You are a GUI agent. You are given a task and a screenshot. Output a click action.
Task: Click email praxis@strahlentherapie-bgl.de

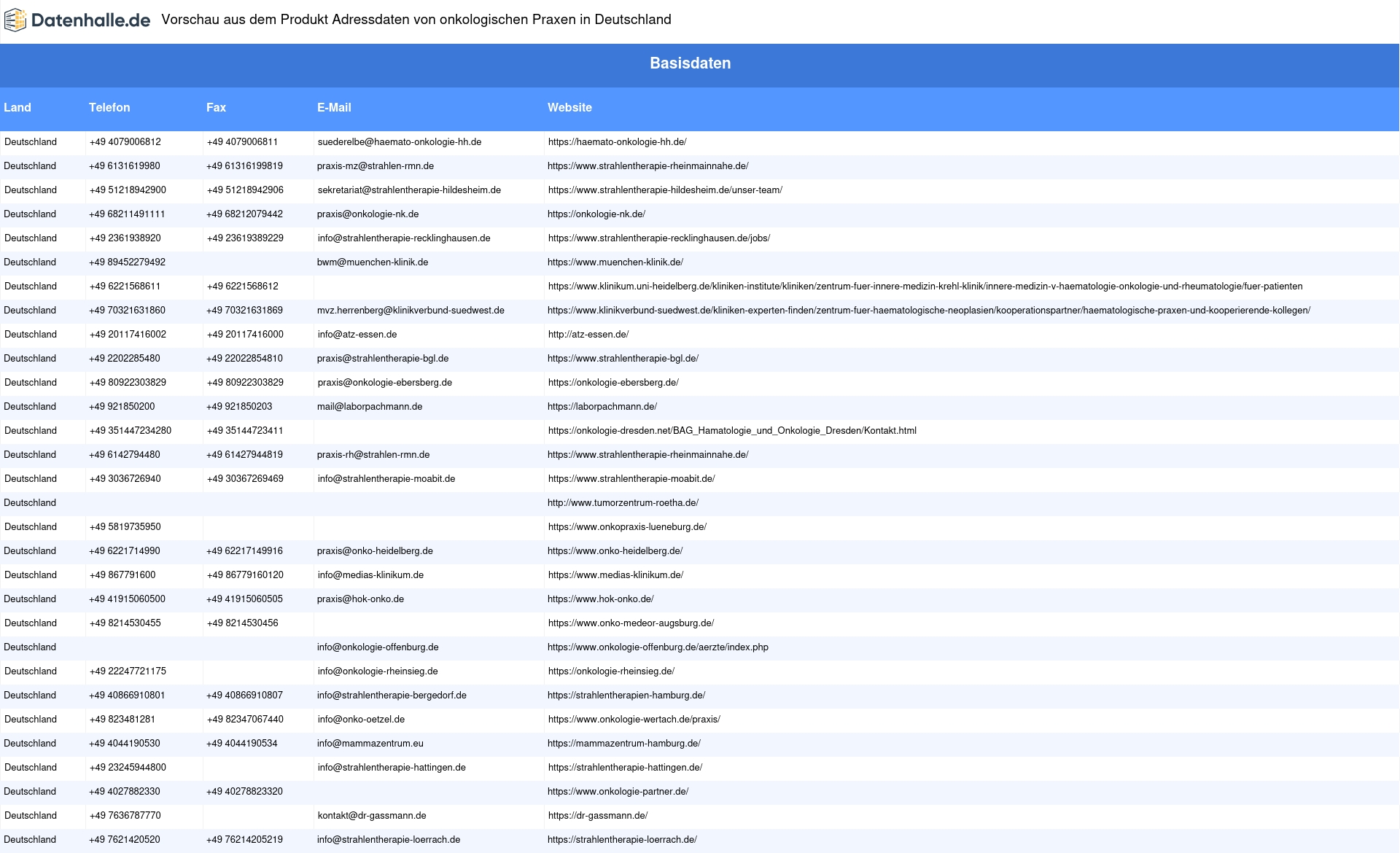pos(383,359)
